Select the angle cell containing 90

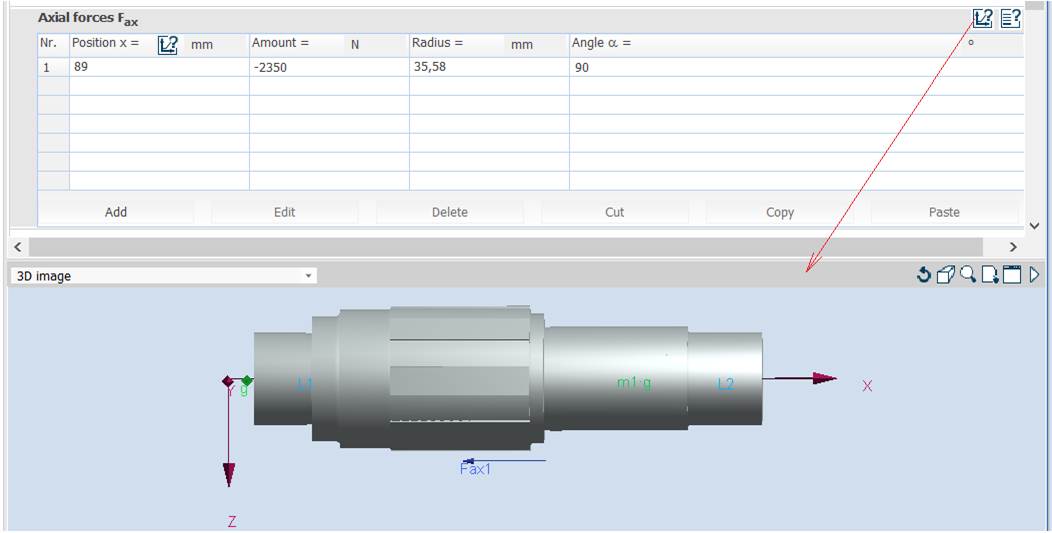pos(797,67)
